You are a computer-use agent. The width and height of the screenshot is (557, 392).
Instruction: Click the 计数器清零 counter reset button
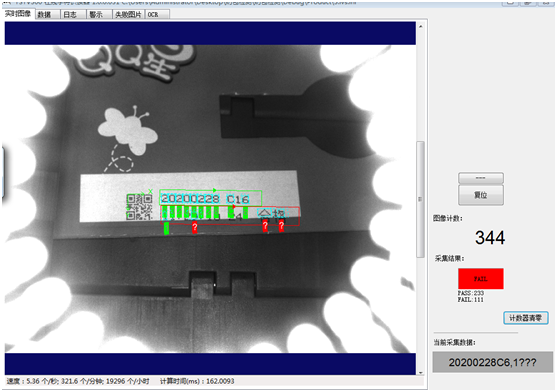(x=525, y=318)
